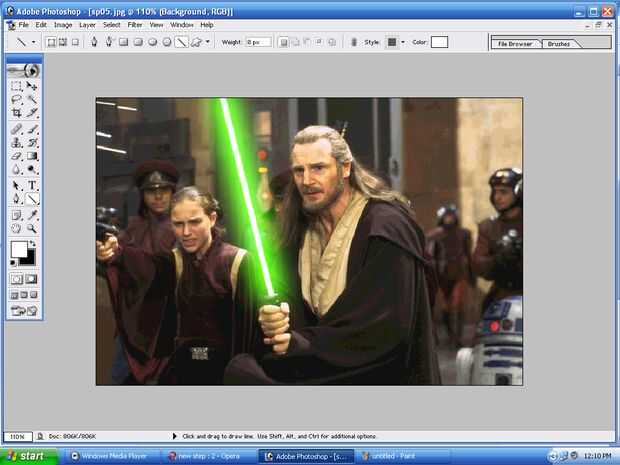Open geometry options arrow beside Custom Shape
The image size is (620, 465).
tap(208, 42)
